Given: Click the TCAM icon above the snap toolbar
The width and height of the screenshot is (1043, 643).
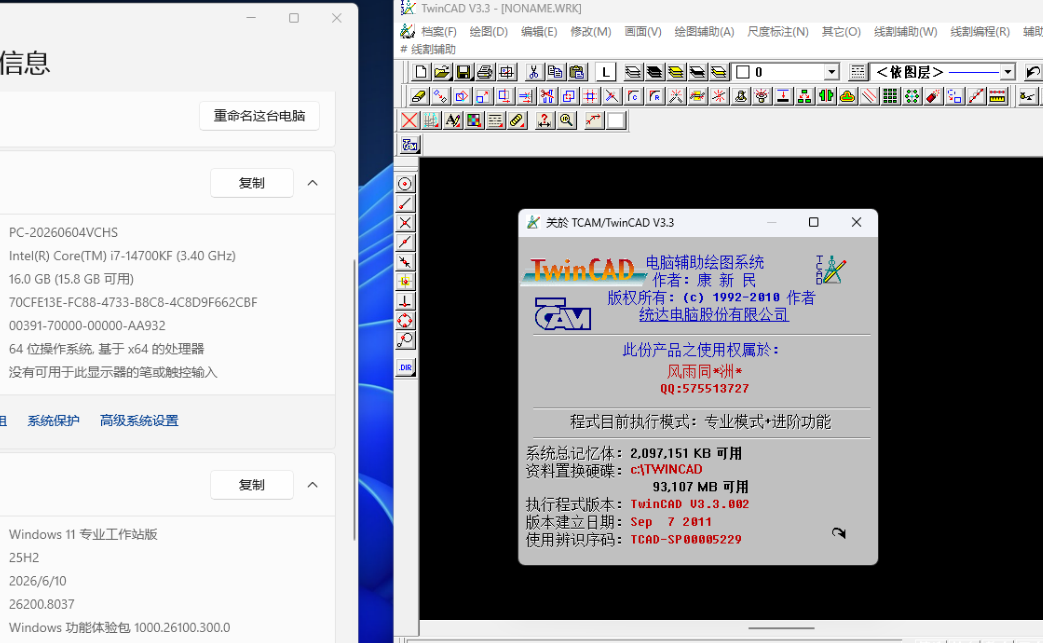Looking at the screenshot, I should [x=410, y=144].
